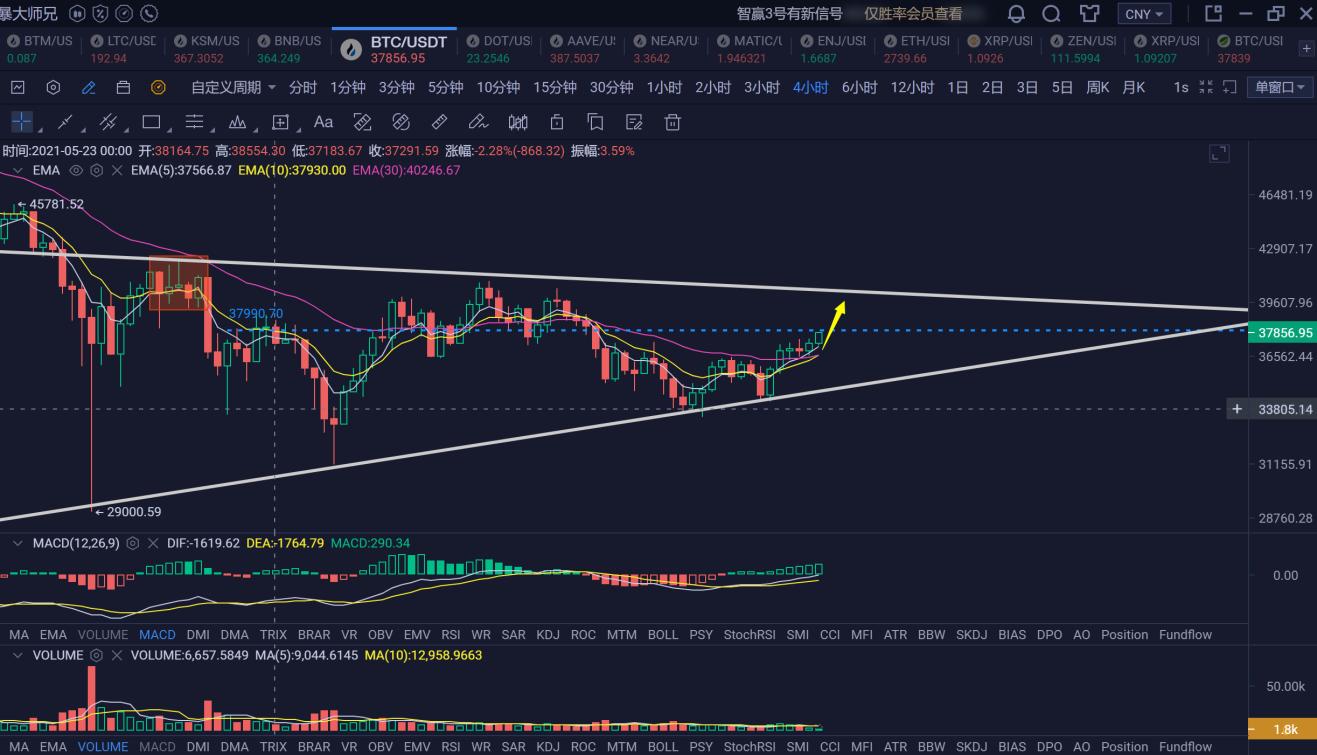Select the 15分钟 interval

[554, 88]
